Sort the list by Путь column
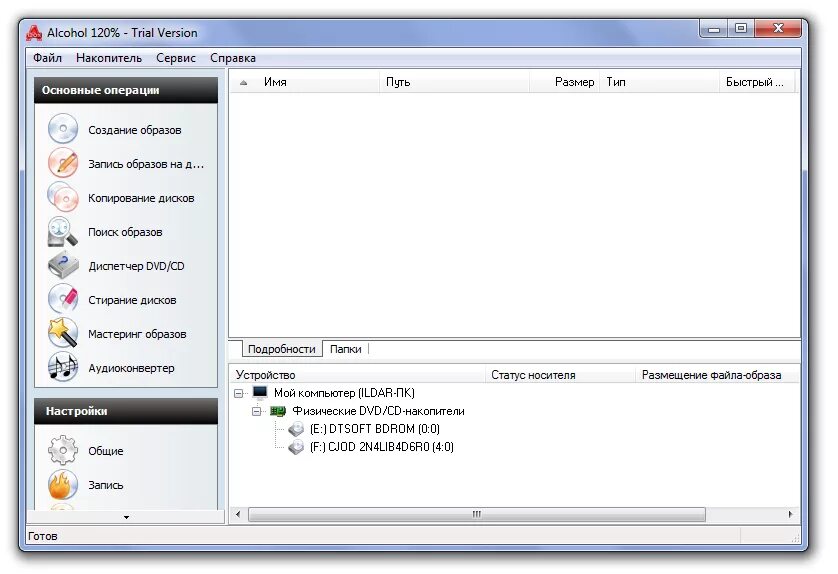The image size is (838, 574). (454, 82)
